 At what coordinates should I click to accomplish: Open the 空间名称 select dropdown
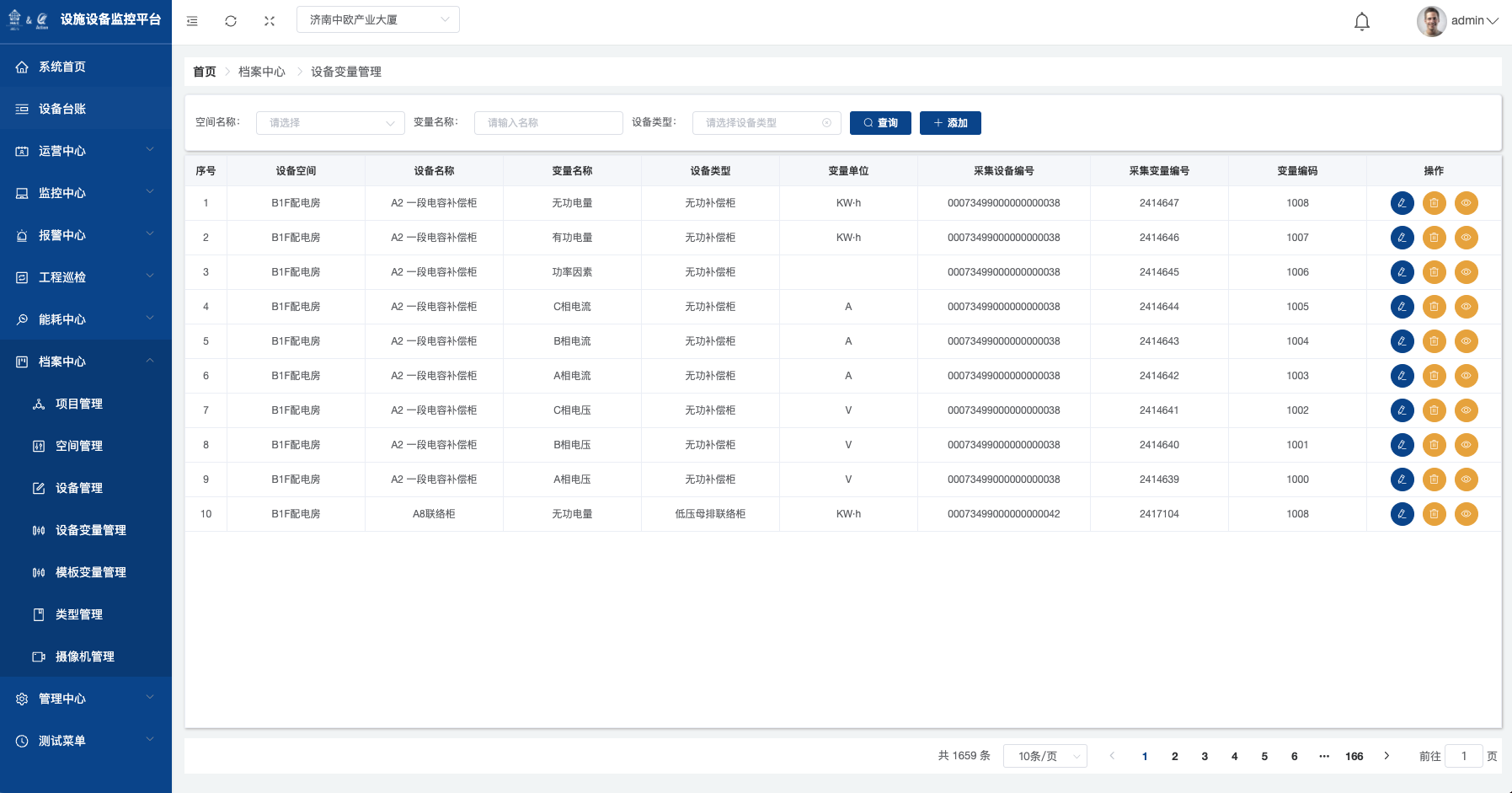point(330,123)
